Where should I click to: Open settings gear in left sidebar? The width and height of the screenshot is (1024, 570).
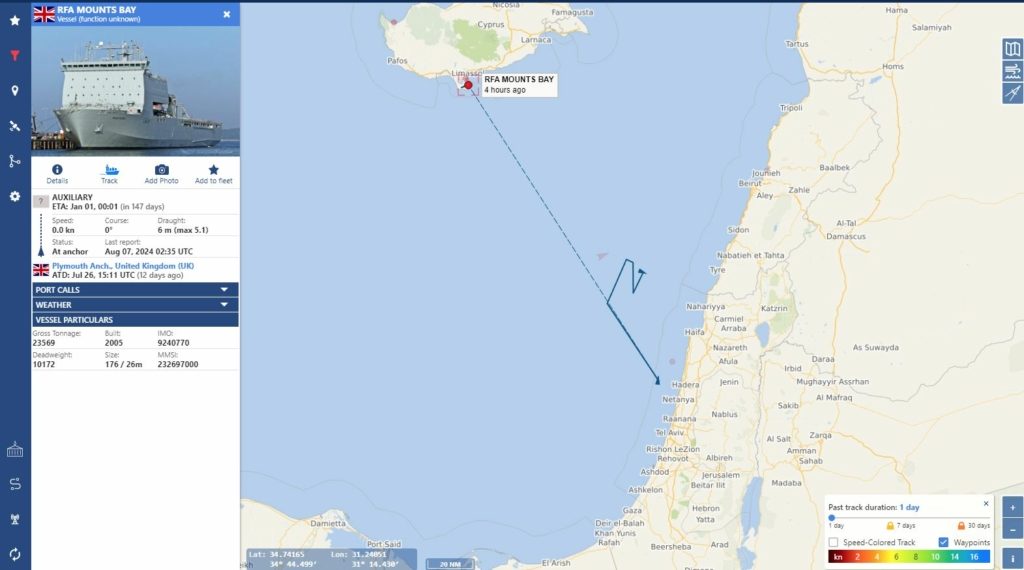coord(14,197)
